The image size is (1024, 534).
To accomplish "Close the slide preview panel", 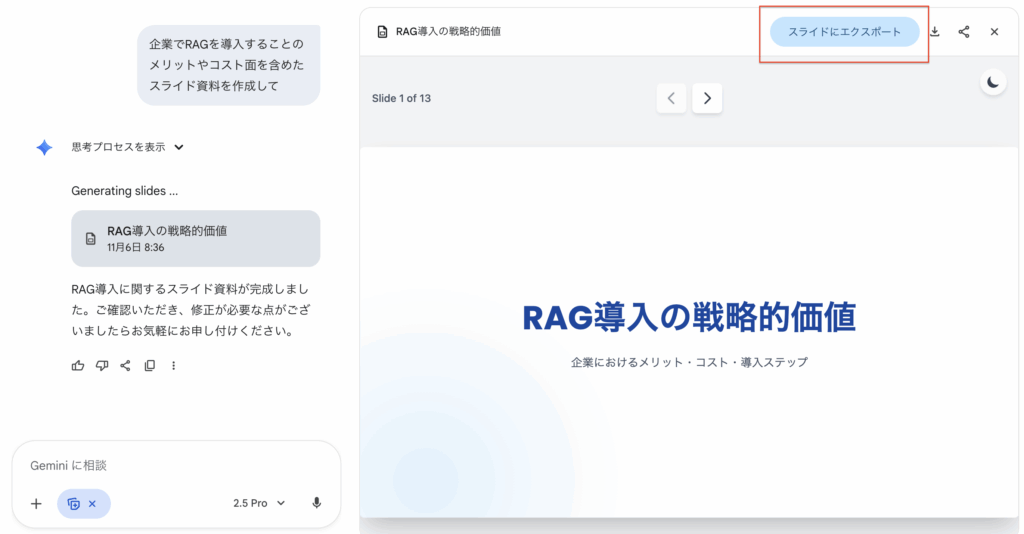I will click(x=994, y=32).
